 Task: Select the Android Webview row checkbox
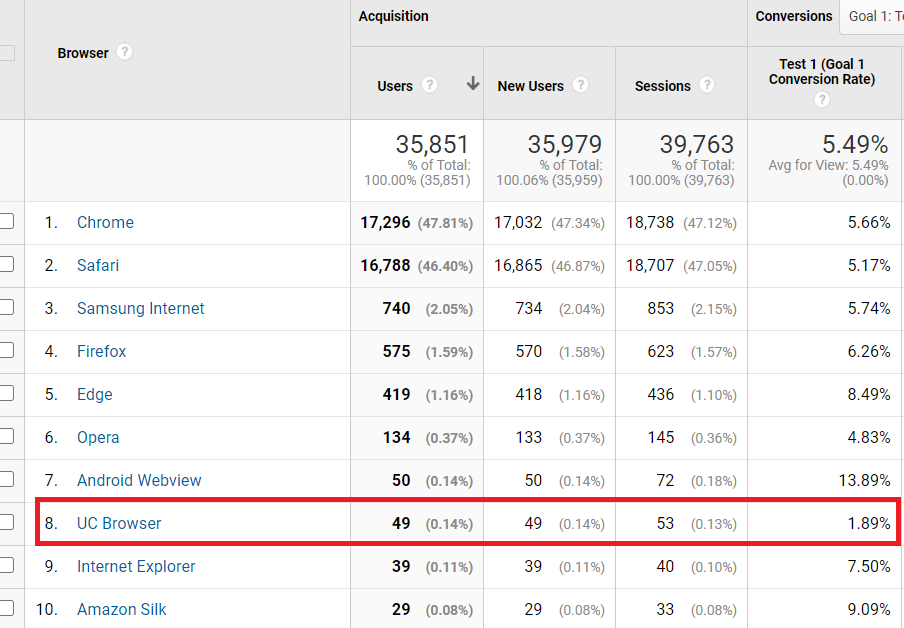[6, 479]
